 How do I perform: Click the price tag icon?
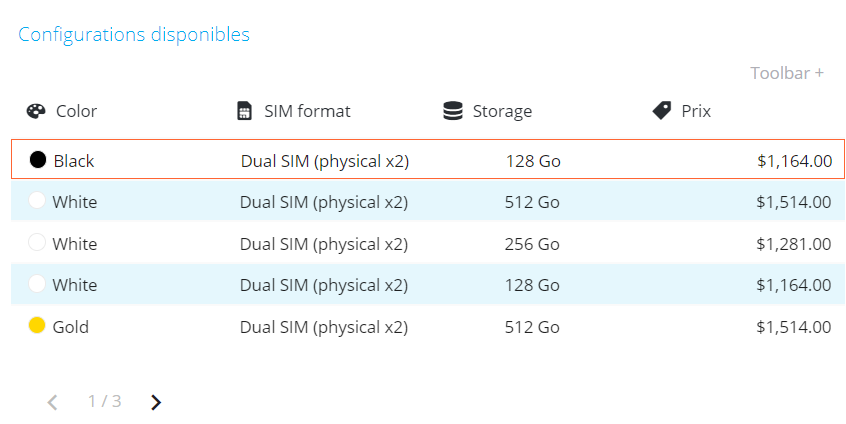661,111
